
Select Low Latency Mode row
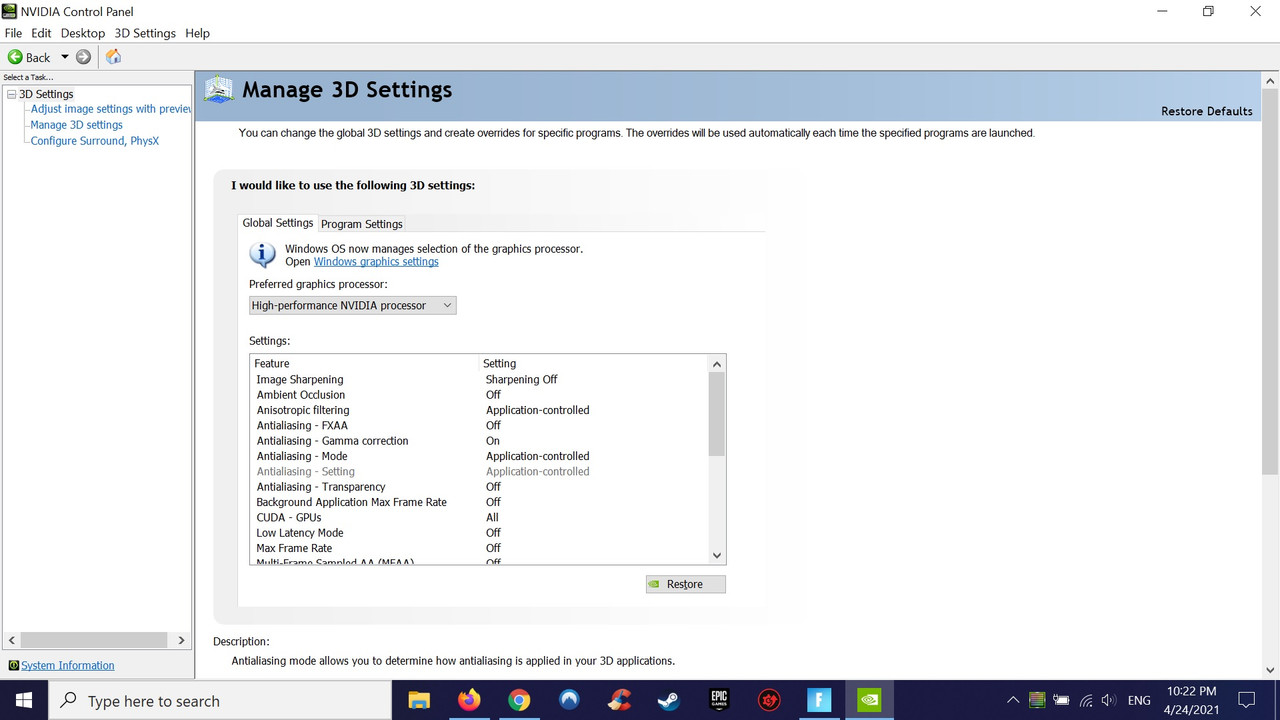click(x=478, y=533)
